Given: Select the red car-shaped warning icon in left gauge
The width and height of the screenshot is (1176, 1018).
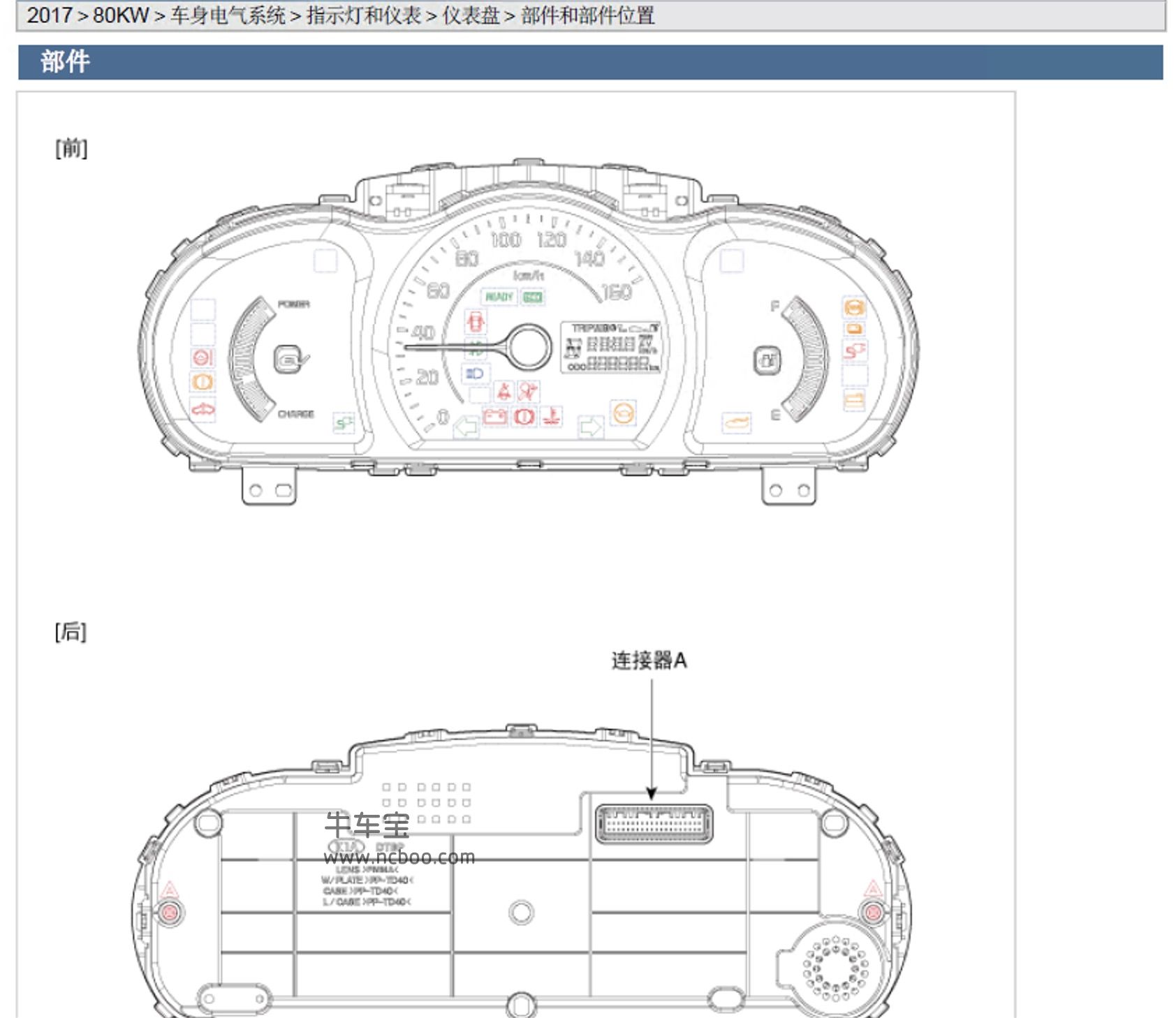Looking at the screenshot, I should (203, 409).
